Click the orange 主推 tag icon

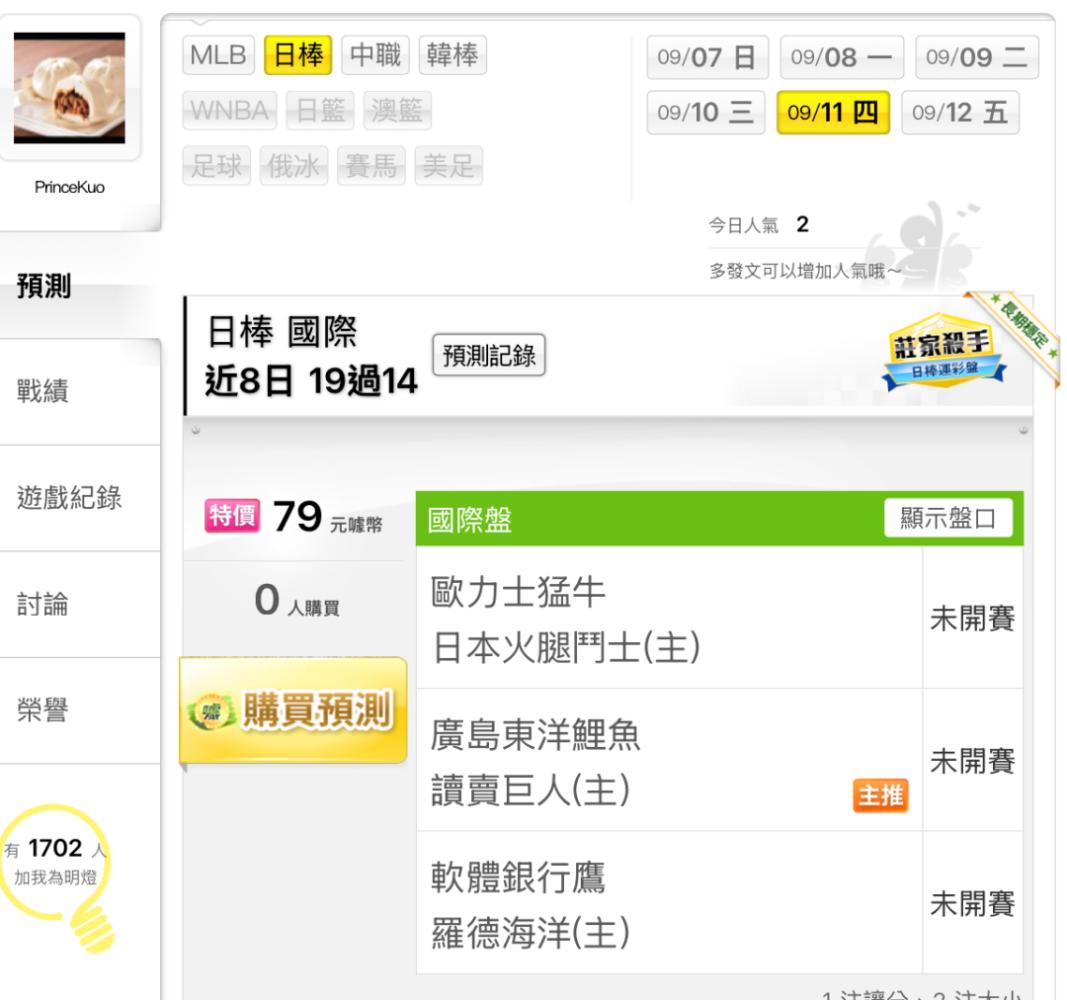point(880,795)
